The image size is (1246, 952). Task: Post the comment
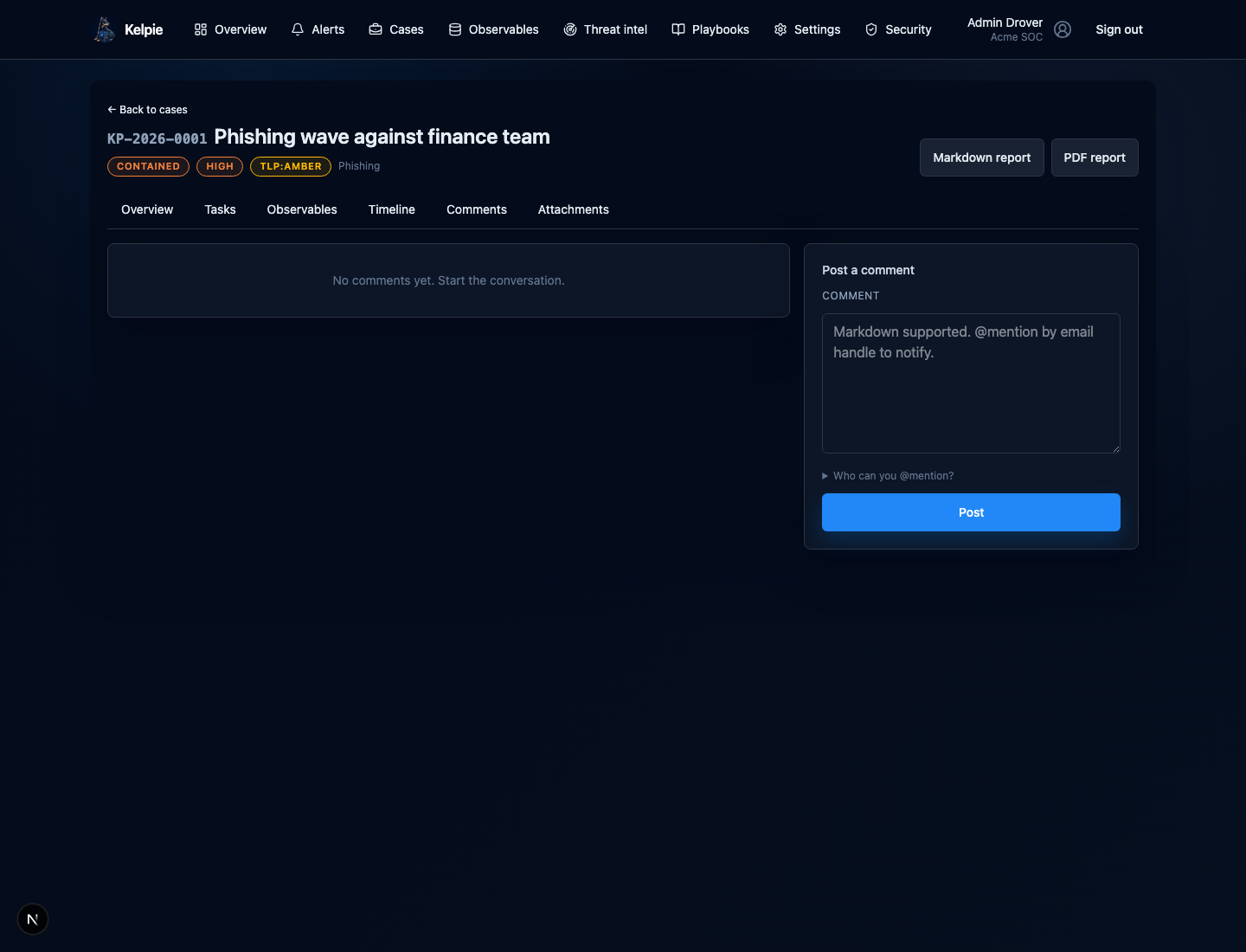(971, 512)
